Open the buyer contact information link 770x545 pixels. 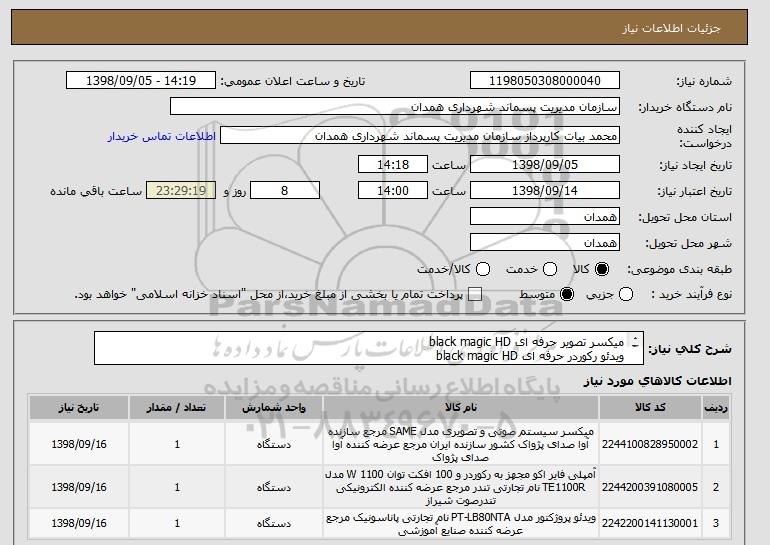click(162, 136)
